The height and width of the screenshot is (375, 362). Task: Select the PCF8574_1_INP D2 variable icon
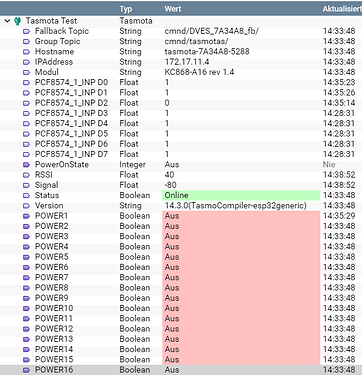[26, 104]
